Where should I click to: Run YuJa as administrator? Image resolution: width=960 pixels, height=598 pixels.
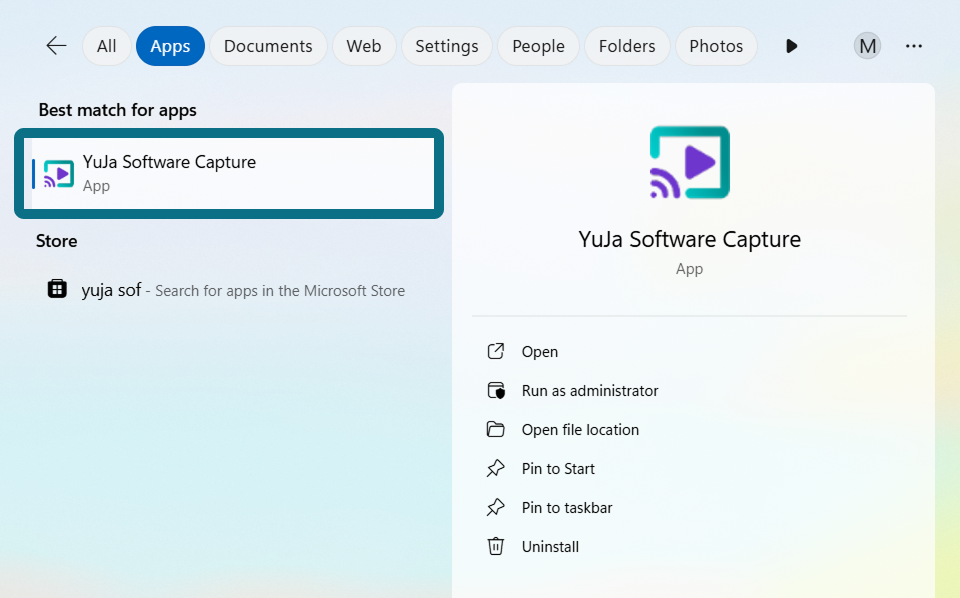(590, 391)
